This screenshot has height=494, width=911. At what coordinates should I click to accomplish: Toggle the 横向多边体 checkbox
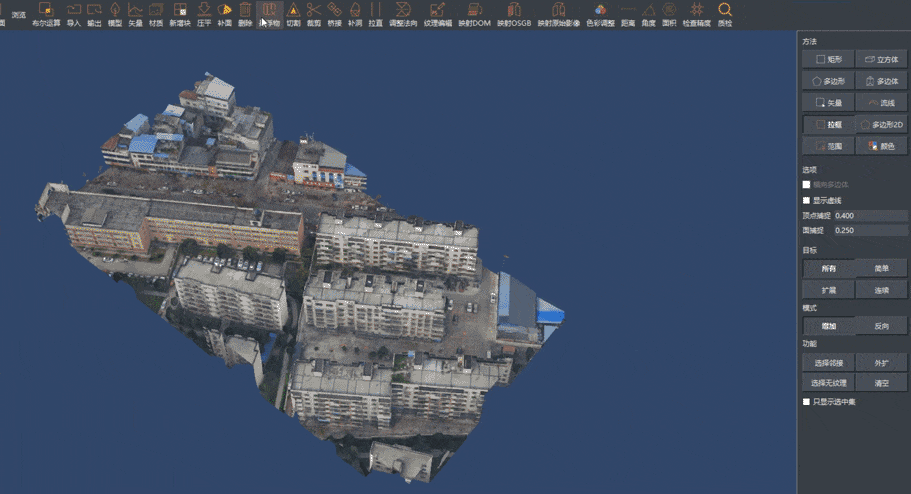click(807, 185)
